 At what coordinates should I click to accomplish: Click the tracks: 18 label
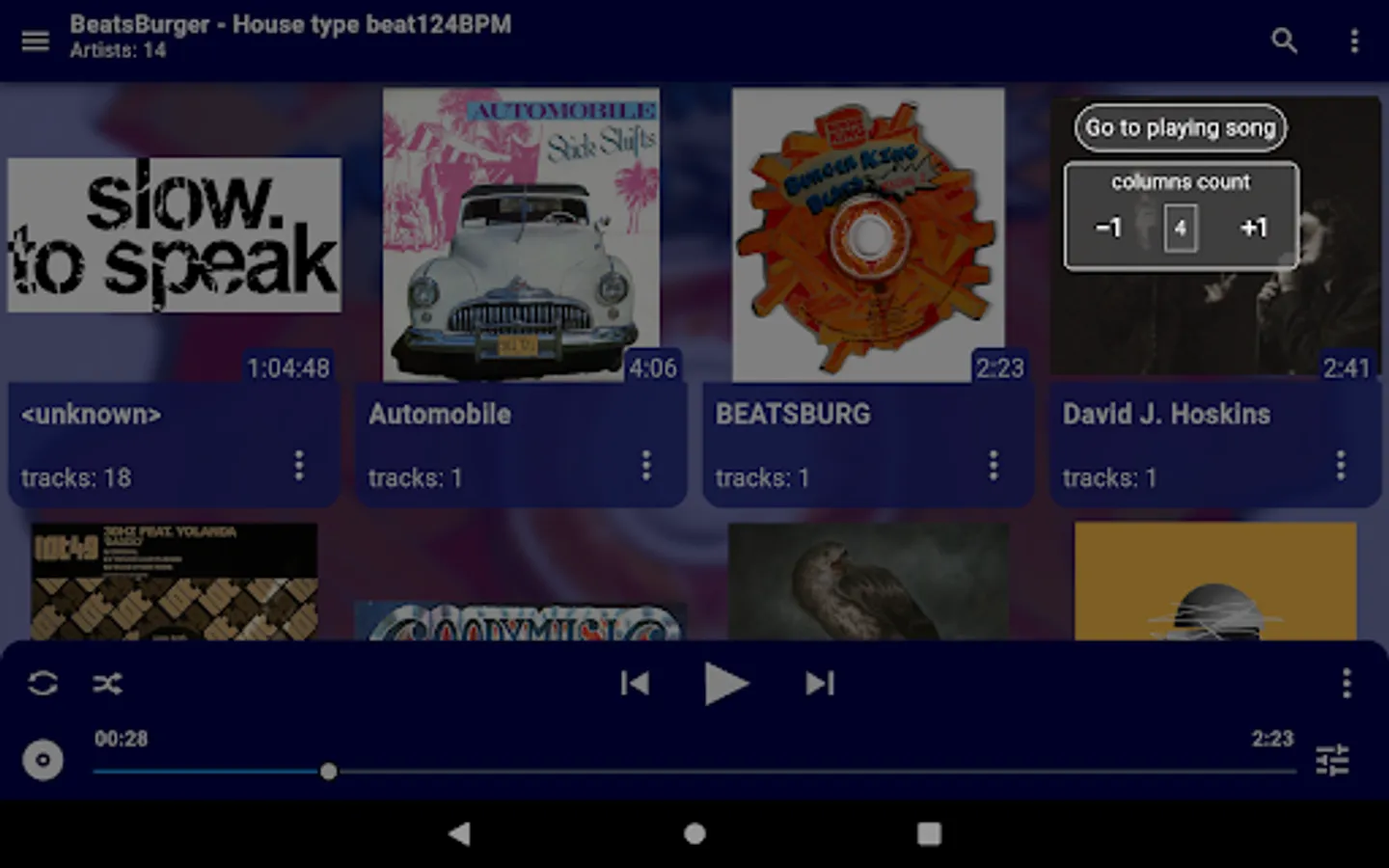(76, 477)
